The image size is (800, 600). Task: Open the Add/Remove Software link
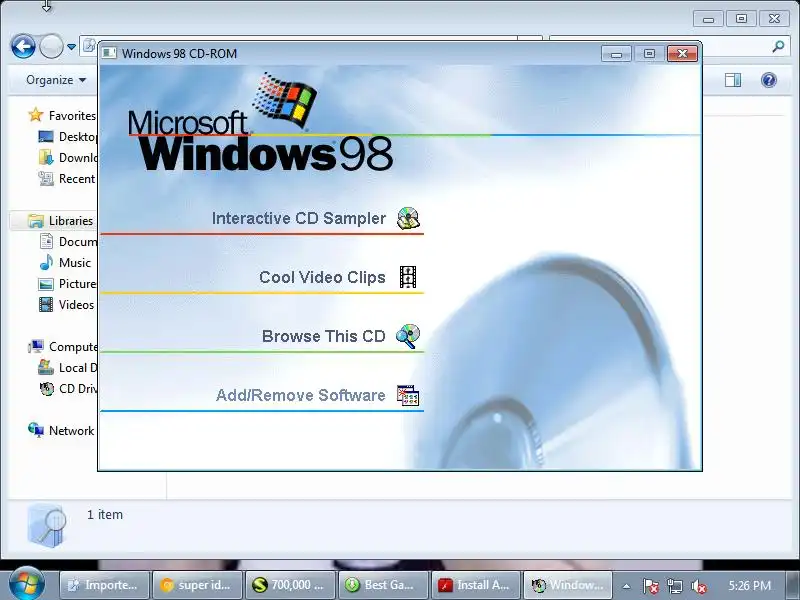pos(301,395)
